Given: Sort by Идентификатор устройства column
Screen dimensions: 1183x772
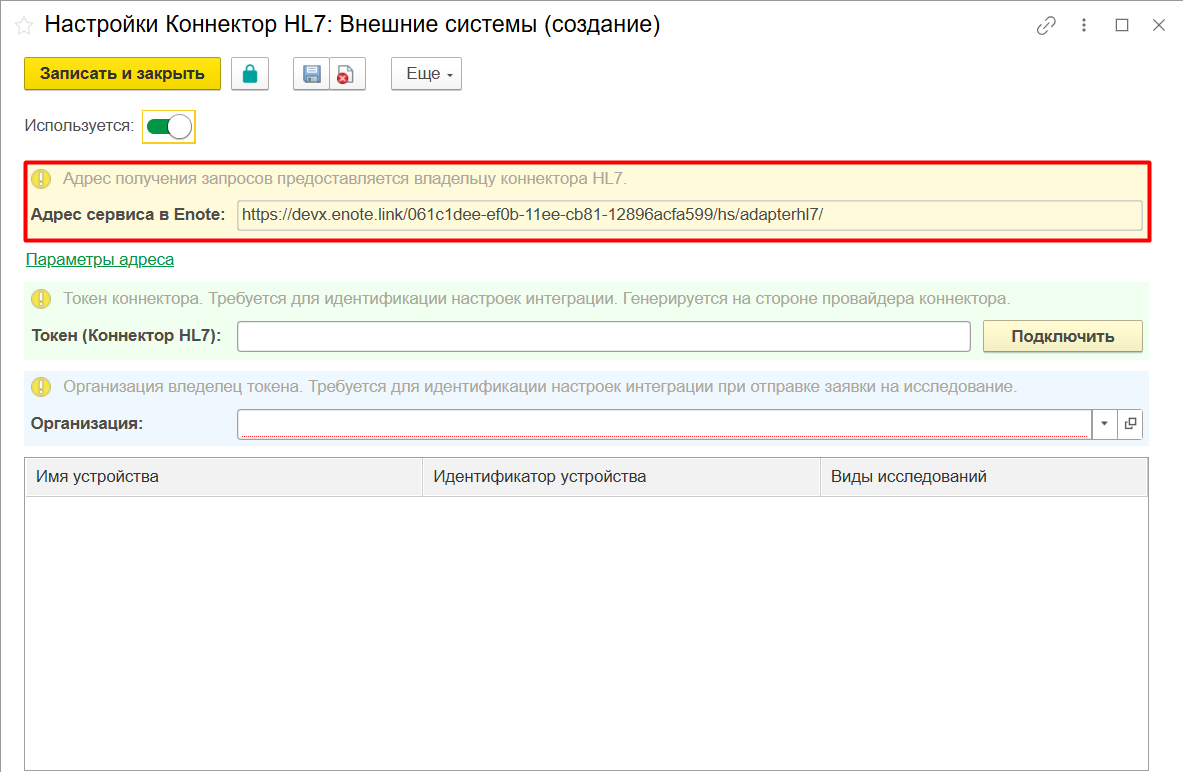Looking at the screenshot, I should pyautogui.click(x=620, y=476).
